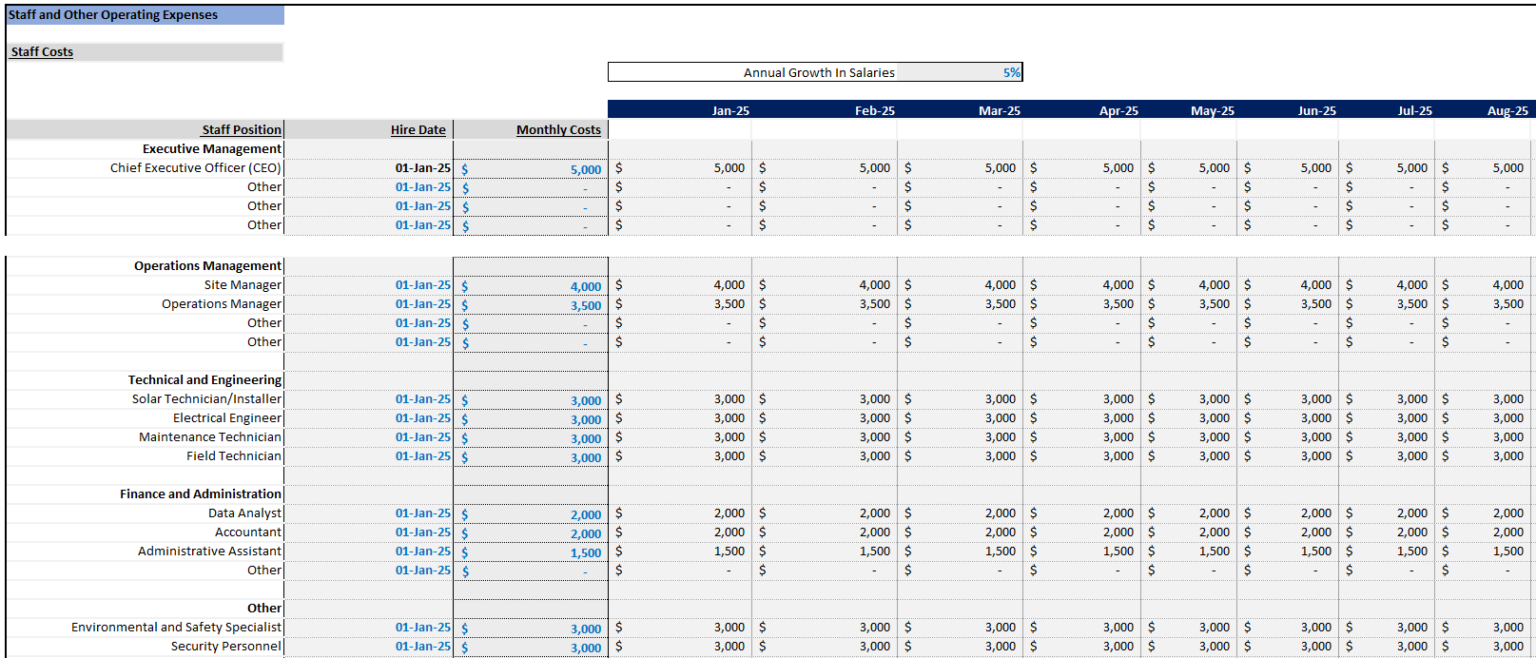
Task: Select Operations Manager monthly cost 3,500
Action: 530,304
